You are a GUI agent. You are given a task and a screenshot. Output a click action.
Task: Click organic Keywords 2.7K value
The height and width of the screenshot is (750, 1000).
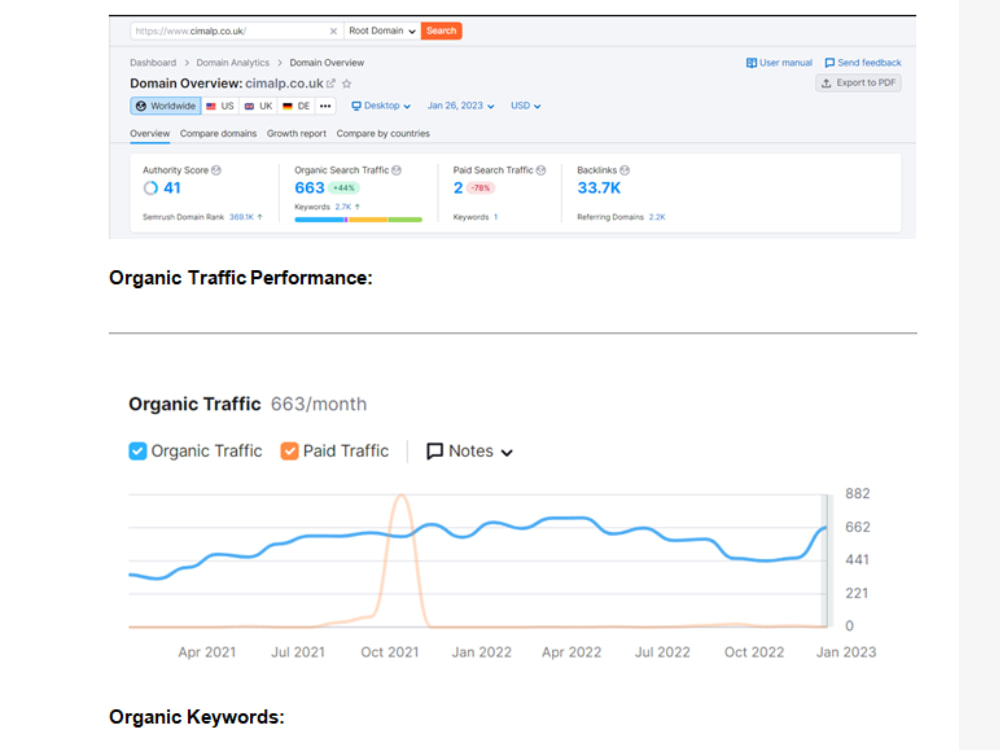pos(343,207)
